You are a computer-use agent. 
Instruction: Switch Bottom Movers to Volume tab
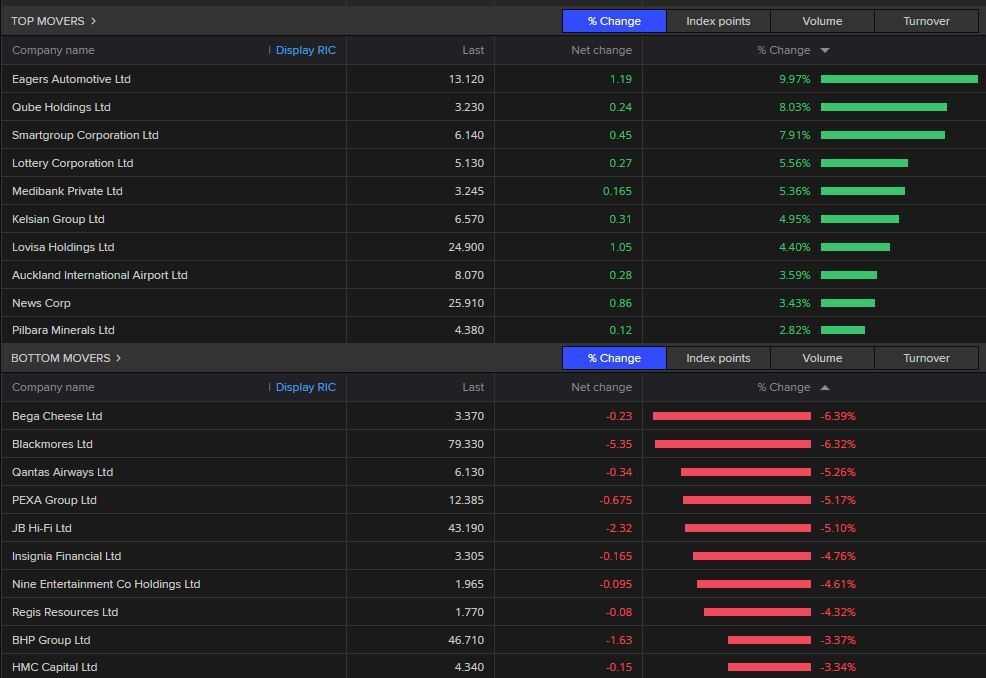(822, 358)
